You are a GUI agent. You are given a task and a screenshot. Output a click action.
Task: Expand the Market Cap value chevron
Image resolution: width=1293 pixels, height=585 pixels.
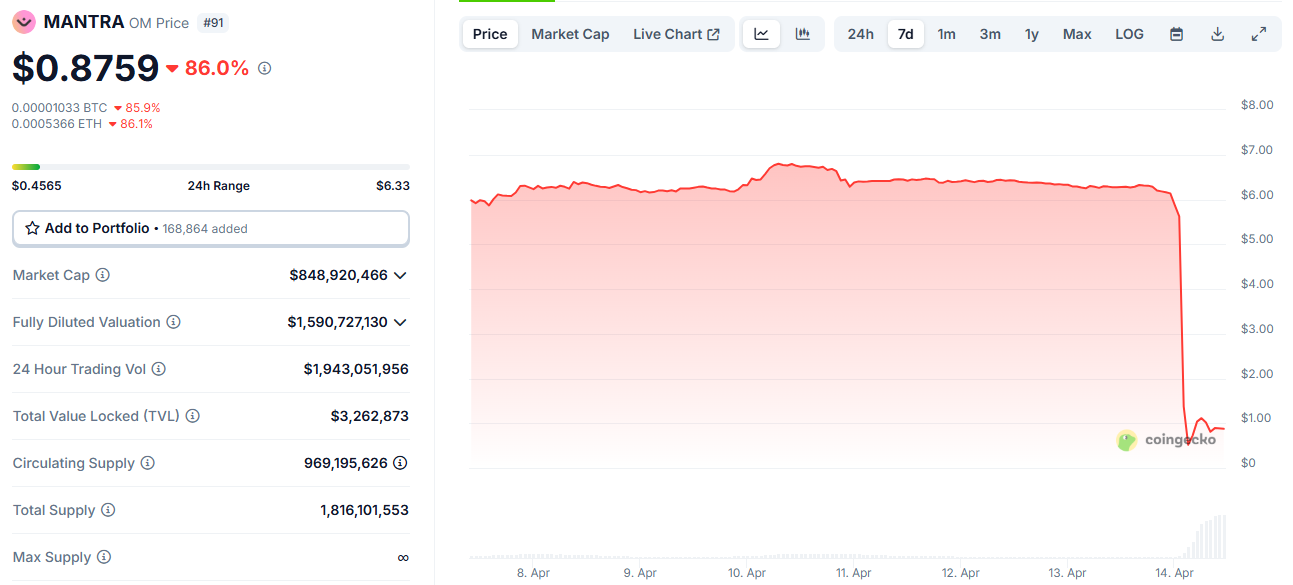pyautogui.click(x=400, y=275)
